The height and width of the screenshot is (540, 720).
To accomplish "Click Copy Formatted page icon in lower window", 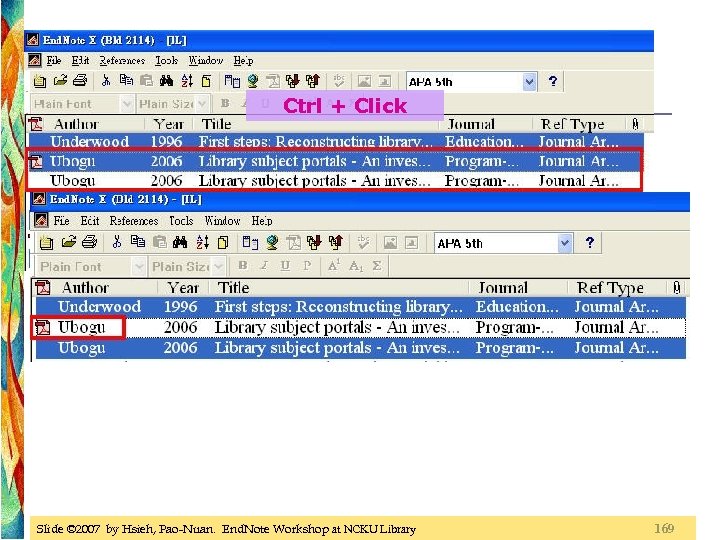I will 223,242.
